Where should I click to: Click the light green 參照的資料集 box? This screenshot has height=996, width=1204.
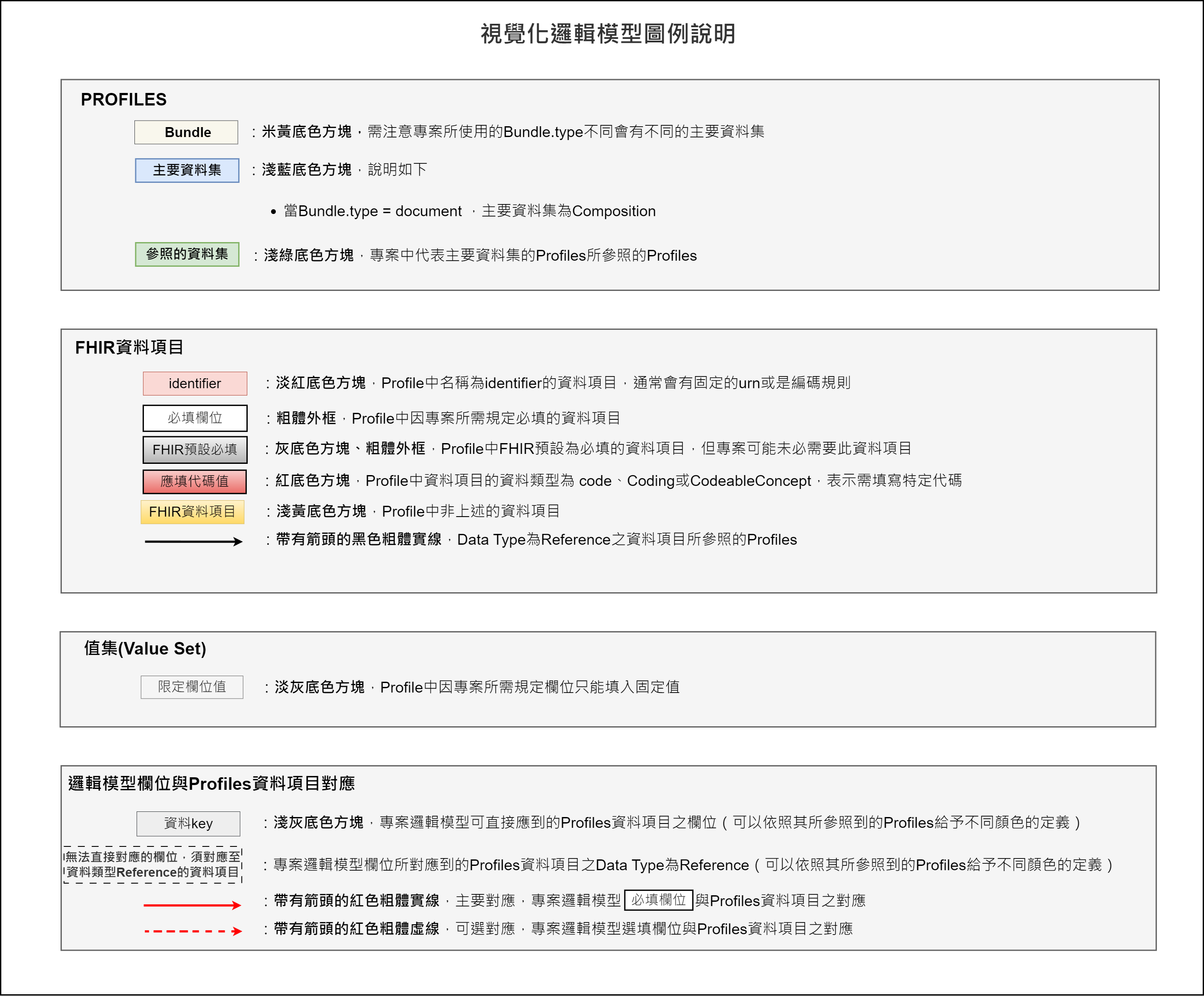click(x=187, y=254)
